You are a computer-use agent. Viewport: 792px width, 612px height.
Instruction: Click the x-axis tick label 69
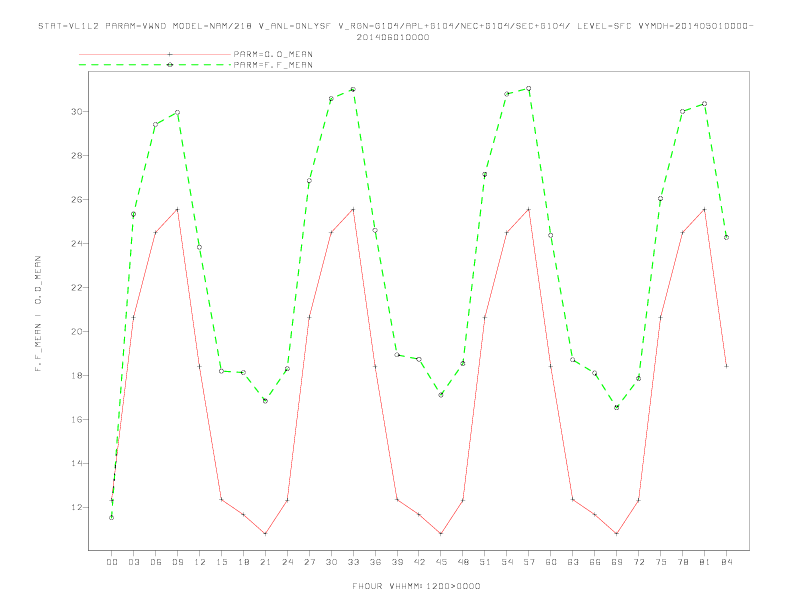click(617, 562)
